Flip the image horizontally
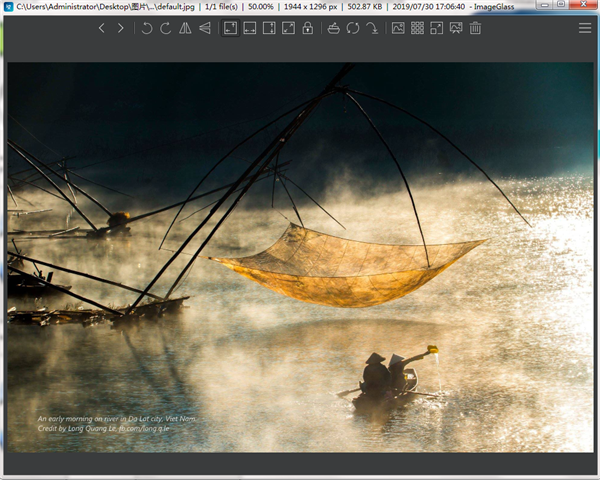 coord(185,28)
